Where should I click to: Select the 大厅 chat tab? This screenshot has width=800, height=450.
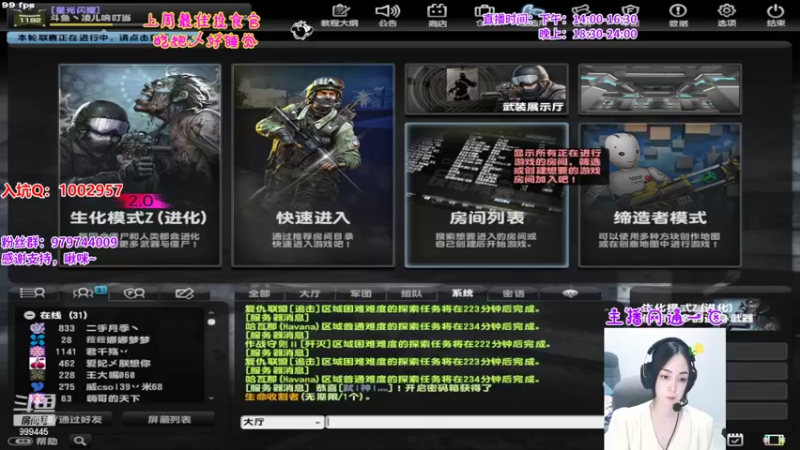click(310, 293)
